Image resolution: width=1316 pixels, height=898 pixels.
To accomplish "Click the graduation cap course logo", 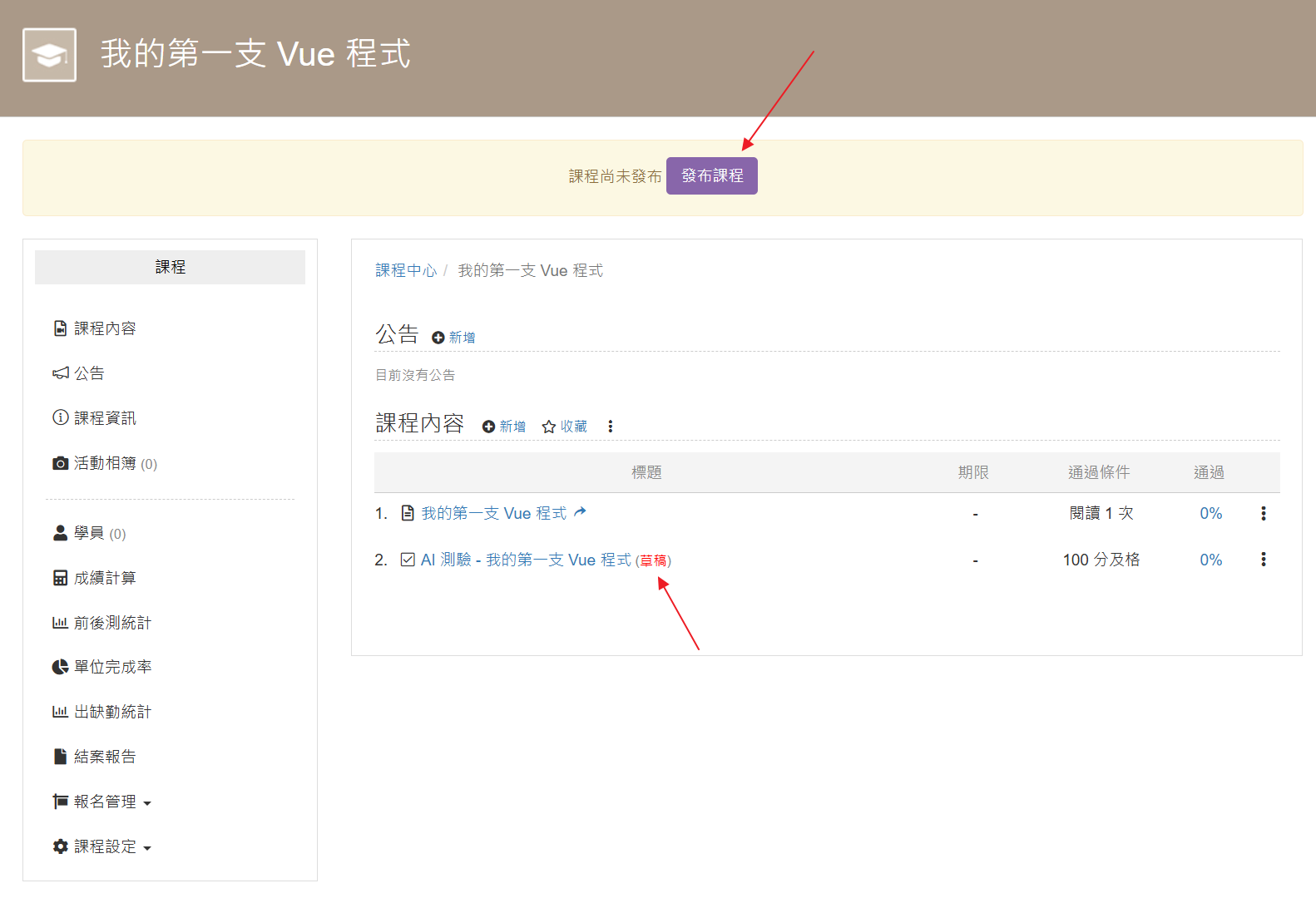I will (x=50, y=55).
